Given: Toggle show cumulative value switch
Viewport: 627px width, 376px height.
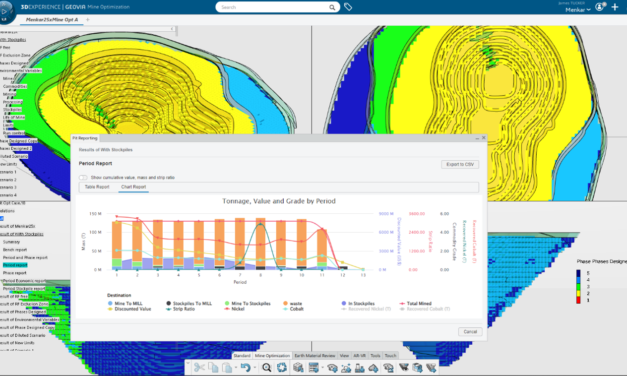Looking at the screenshot, I should (x=83, y=177).
